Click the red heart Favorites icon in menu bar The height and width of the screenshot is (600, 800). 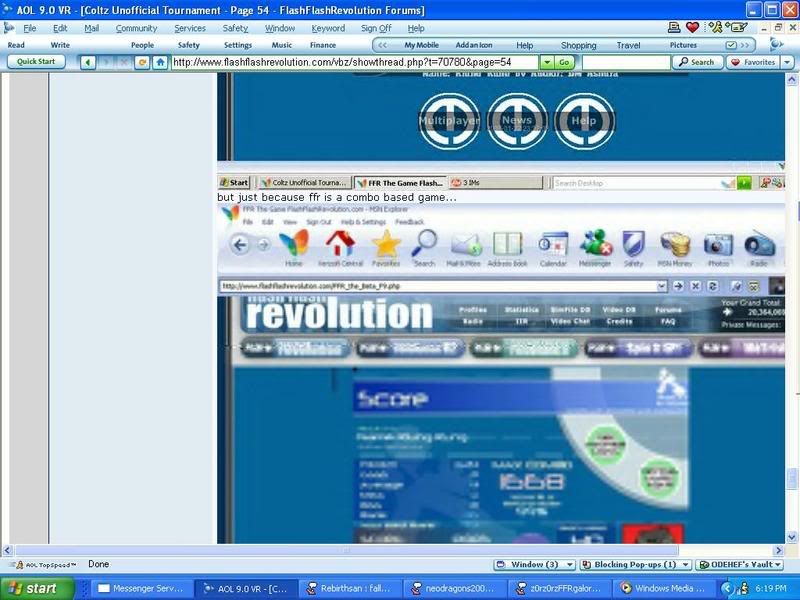pyautogui.click(x=692, y=28)
